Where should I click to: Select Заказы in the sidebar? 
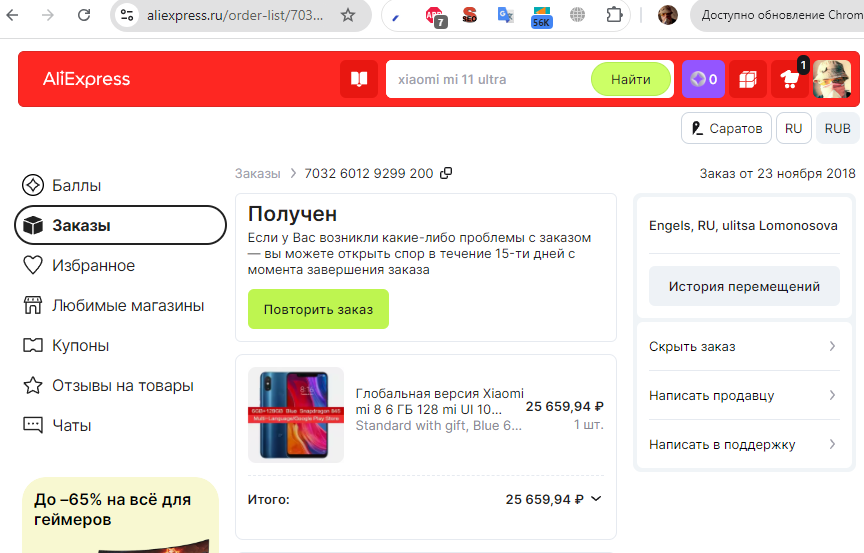pyautogui.click(x=120, y=225)
